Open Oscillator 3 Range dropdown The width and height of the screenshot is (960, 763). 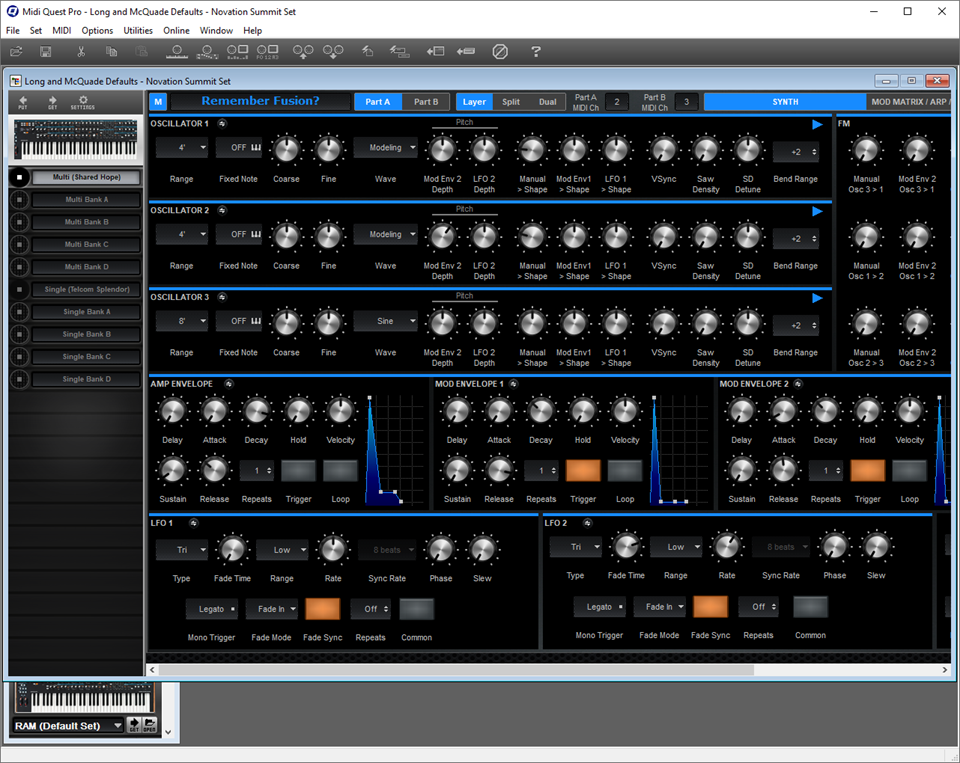[x=181, y=321]
